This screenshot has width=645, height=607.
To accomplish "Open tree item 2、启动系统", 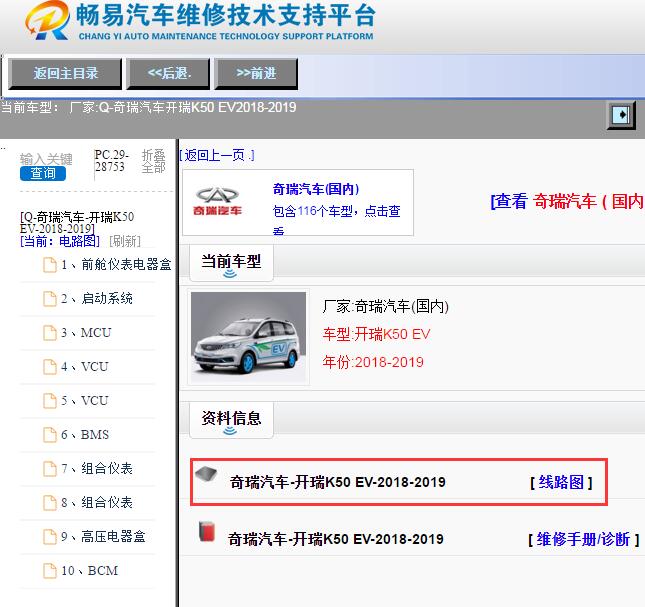I will point(97,299).
